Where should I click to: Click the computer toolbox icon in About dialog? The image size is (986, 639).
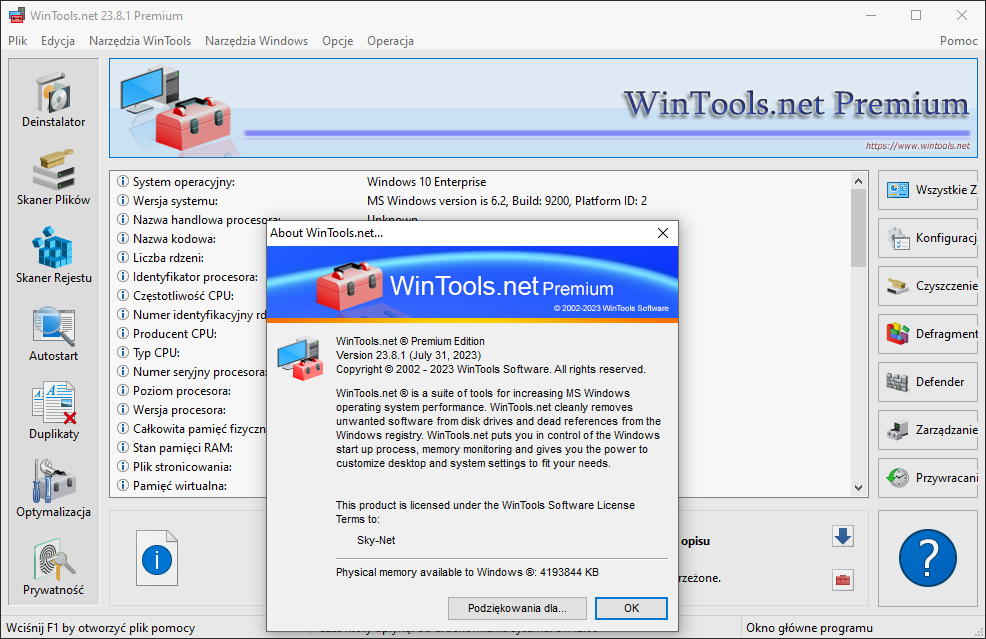coord(301,358)
